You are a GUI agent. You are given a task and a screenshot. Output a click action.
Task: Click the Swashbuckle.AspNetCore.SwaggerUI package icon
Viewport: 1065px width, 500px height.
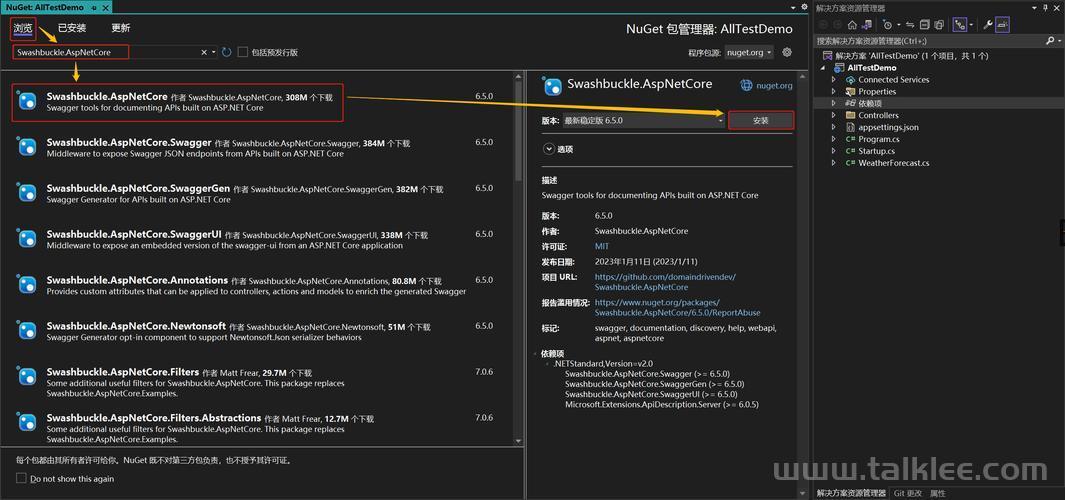[27, 238]
